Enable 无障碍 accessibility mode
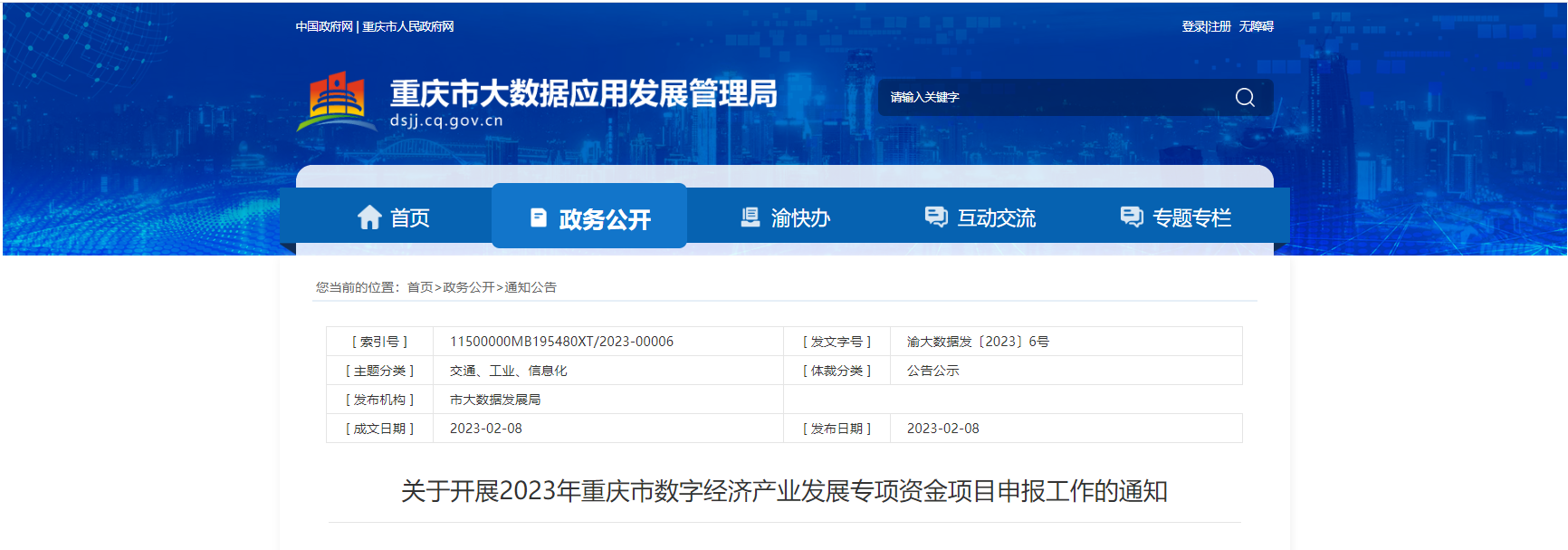 pos(1256,27)
